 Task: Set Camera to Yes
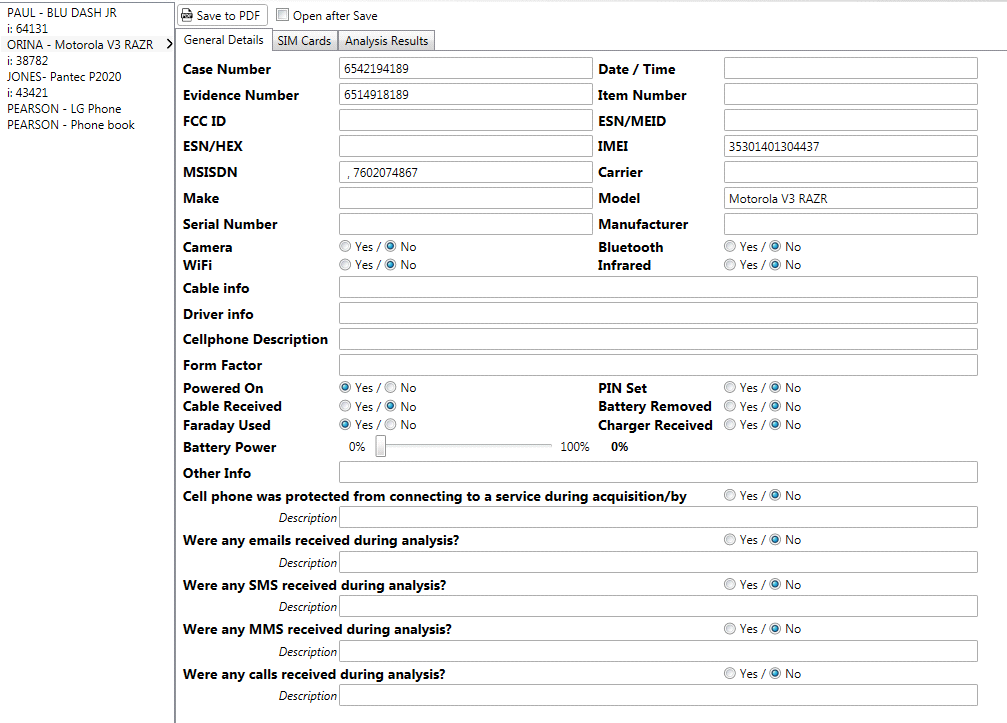pyautogui.click(x=346, y=247)
